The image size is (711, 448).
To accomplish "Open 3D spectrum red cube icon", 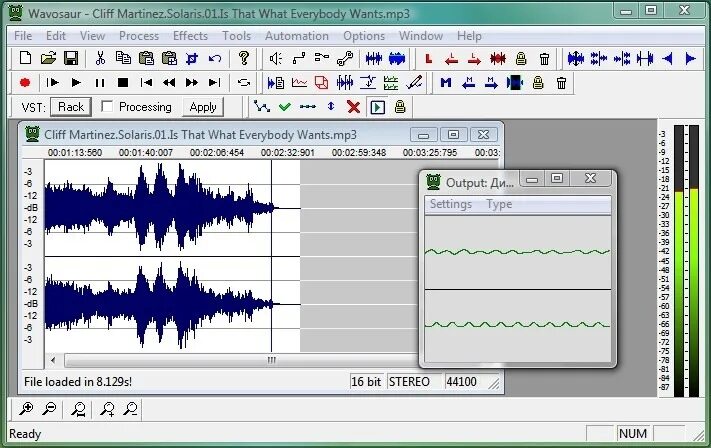I will 321,83.
